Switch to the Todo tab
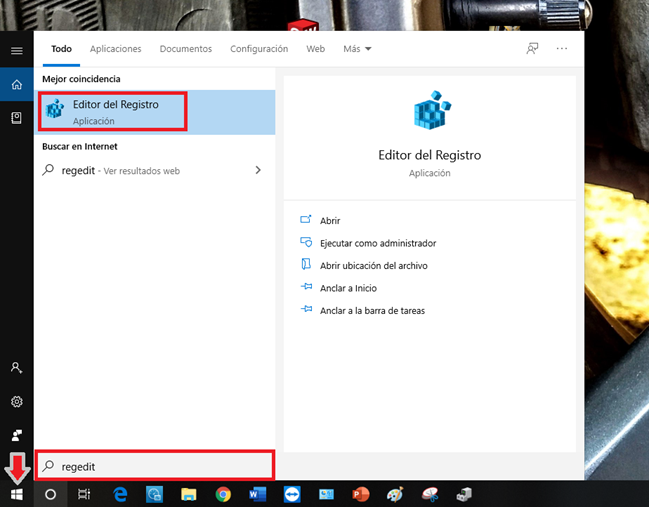The image size is (649, 507). tap(61, 49)
